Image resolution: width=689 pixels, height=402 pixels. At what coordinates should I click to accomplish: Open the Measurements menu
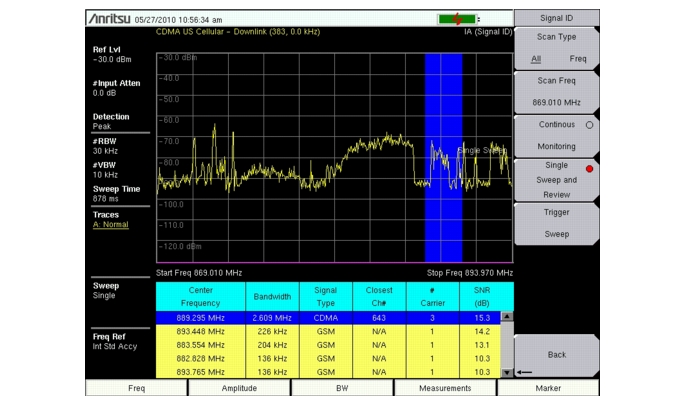(x=445, y=388)
